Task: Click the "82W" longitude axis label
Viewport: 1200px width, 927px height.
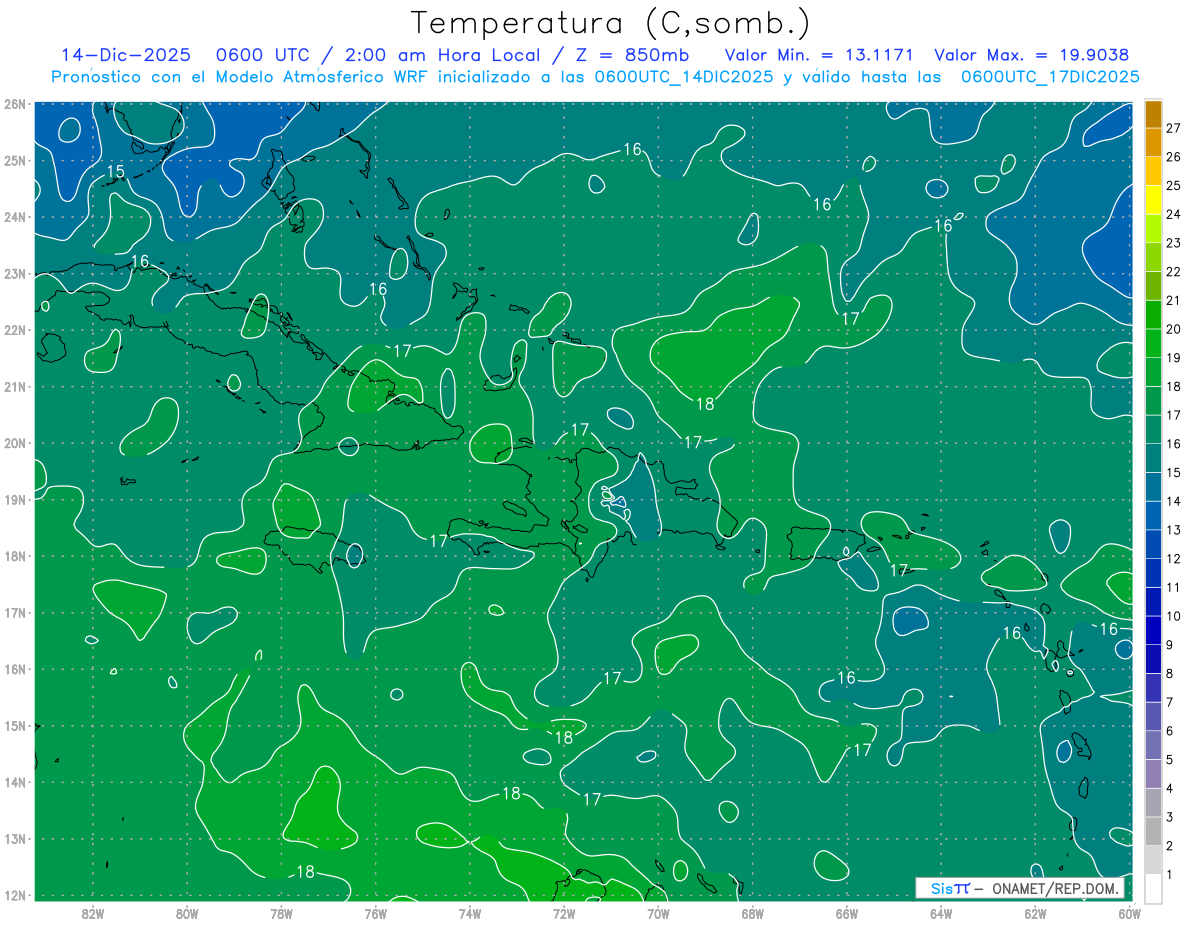Action: click(93, 912)
